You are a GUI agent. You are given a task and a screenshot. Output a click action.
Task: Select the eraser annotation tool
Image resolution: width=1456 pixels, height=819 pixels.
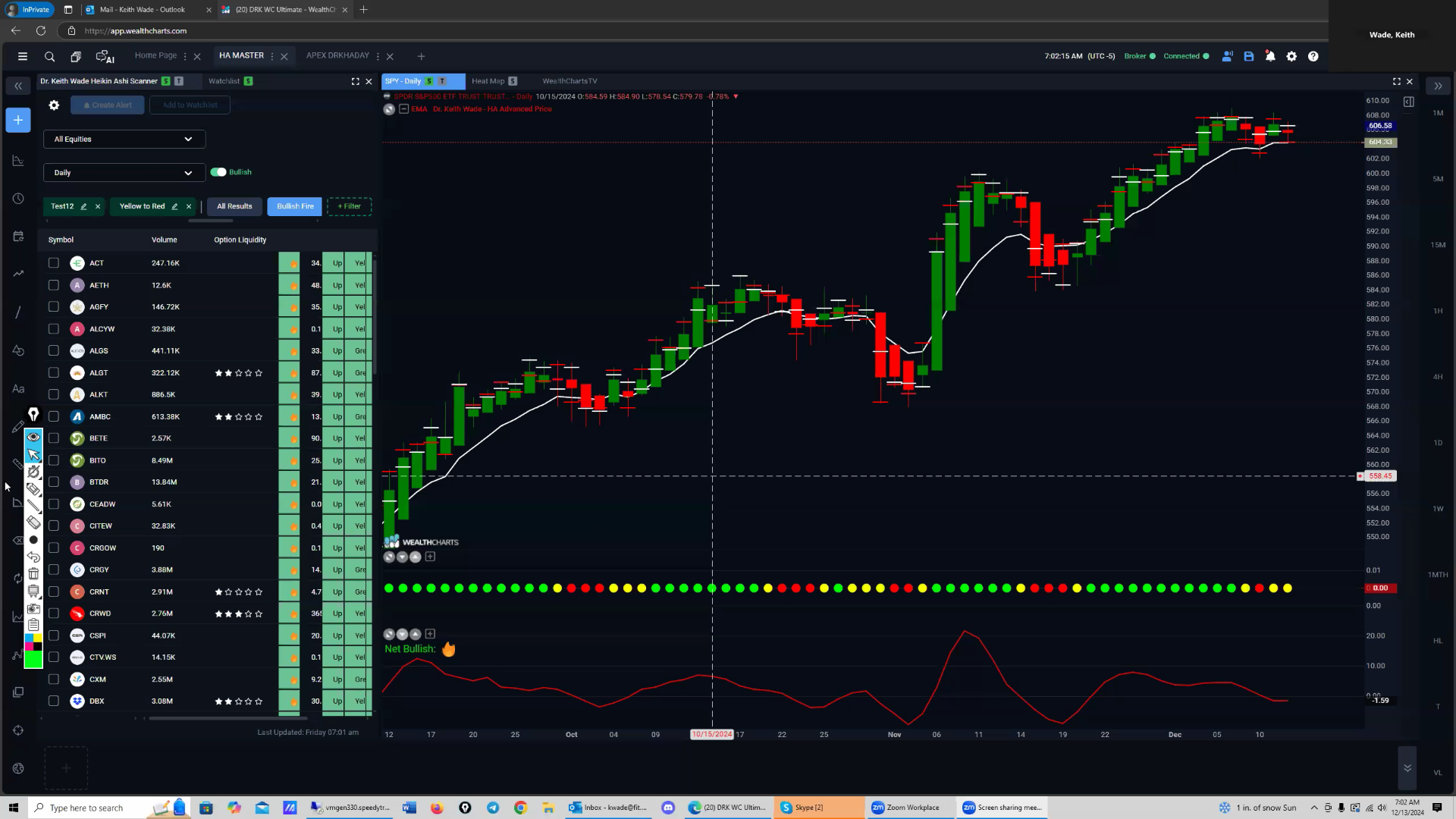33,522
